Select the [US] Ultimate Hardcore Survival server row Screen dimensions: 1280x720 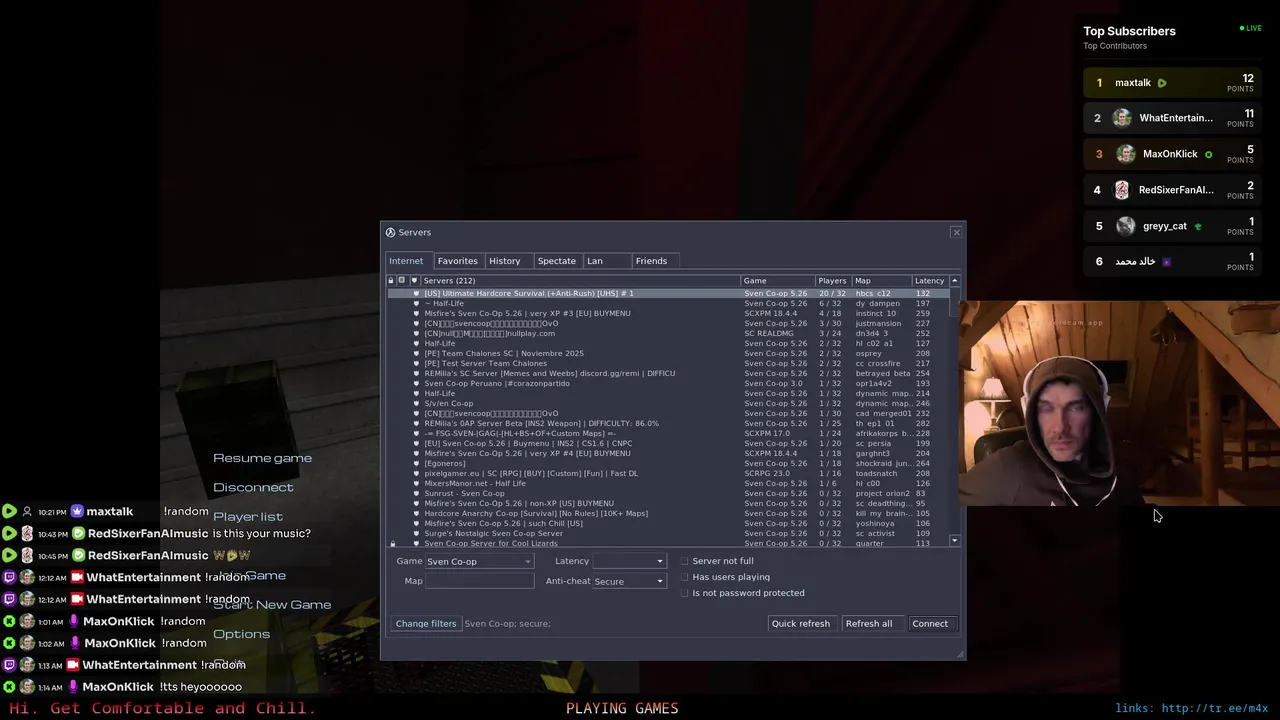[x=668, y=294]
